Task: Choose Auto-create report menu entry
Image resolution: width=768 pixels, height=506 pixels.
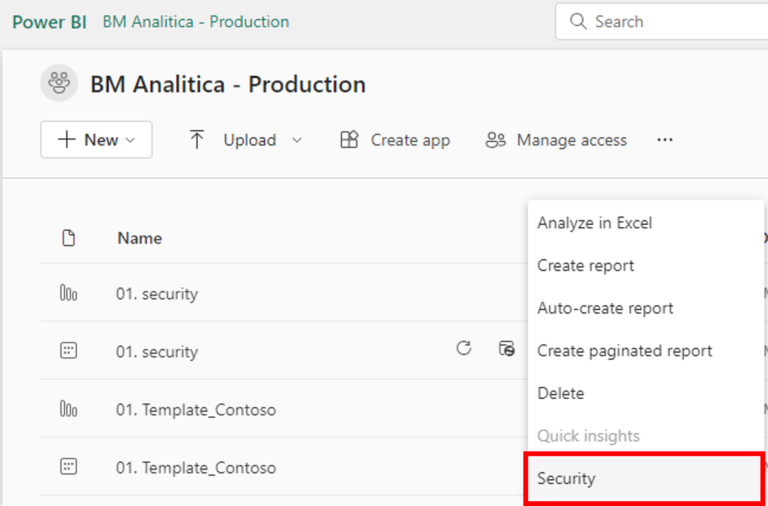Action: pyautogui.click(x=646, y=308)
